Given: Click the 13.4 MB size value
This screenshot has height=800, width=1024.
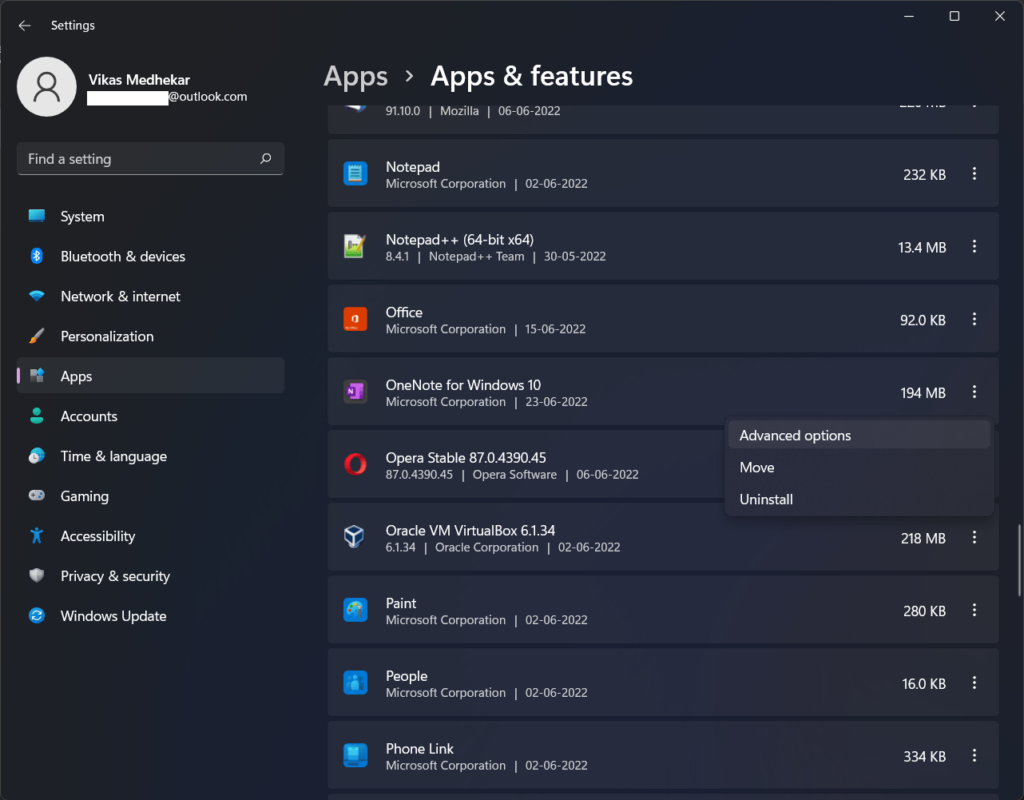Looking at the screenshot, I should coord(921,248).
